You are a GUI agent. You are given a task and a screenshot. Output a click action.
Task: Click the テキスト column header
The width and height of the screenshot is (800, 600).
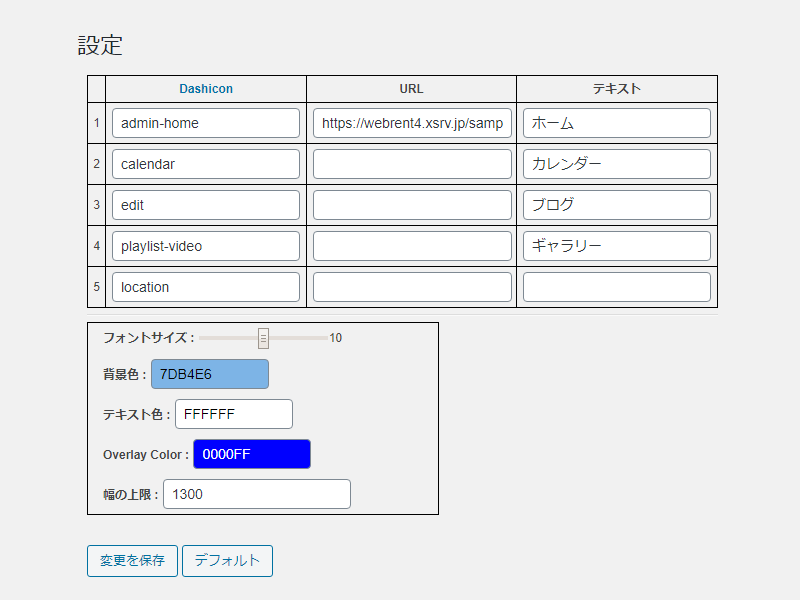point(617,89)
